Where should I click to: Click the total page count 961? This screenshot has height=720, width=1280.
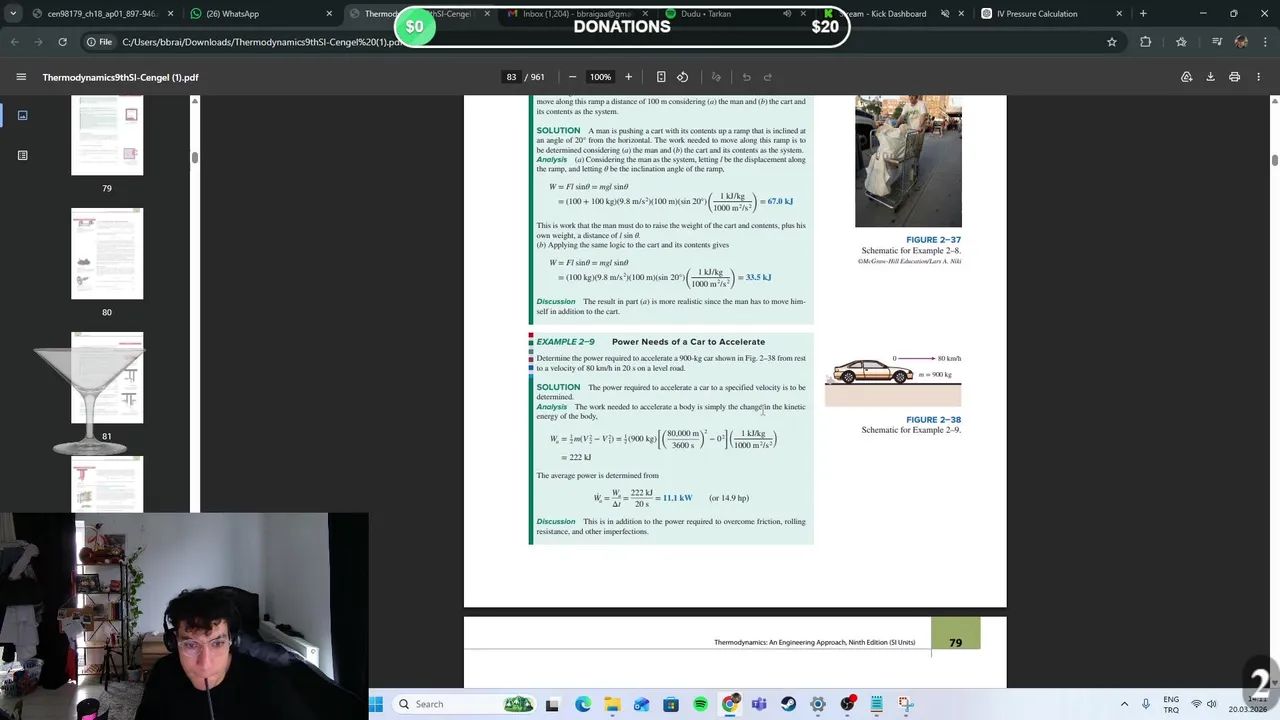click(537, 77)
